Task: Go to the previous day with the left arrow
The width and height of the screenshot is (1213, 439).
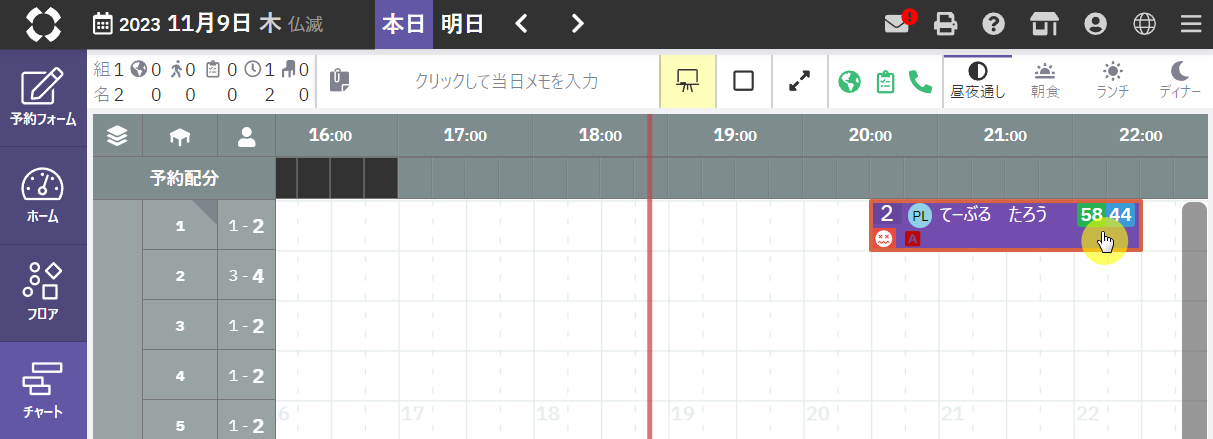Action: point(521,24)
